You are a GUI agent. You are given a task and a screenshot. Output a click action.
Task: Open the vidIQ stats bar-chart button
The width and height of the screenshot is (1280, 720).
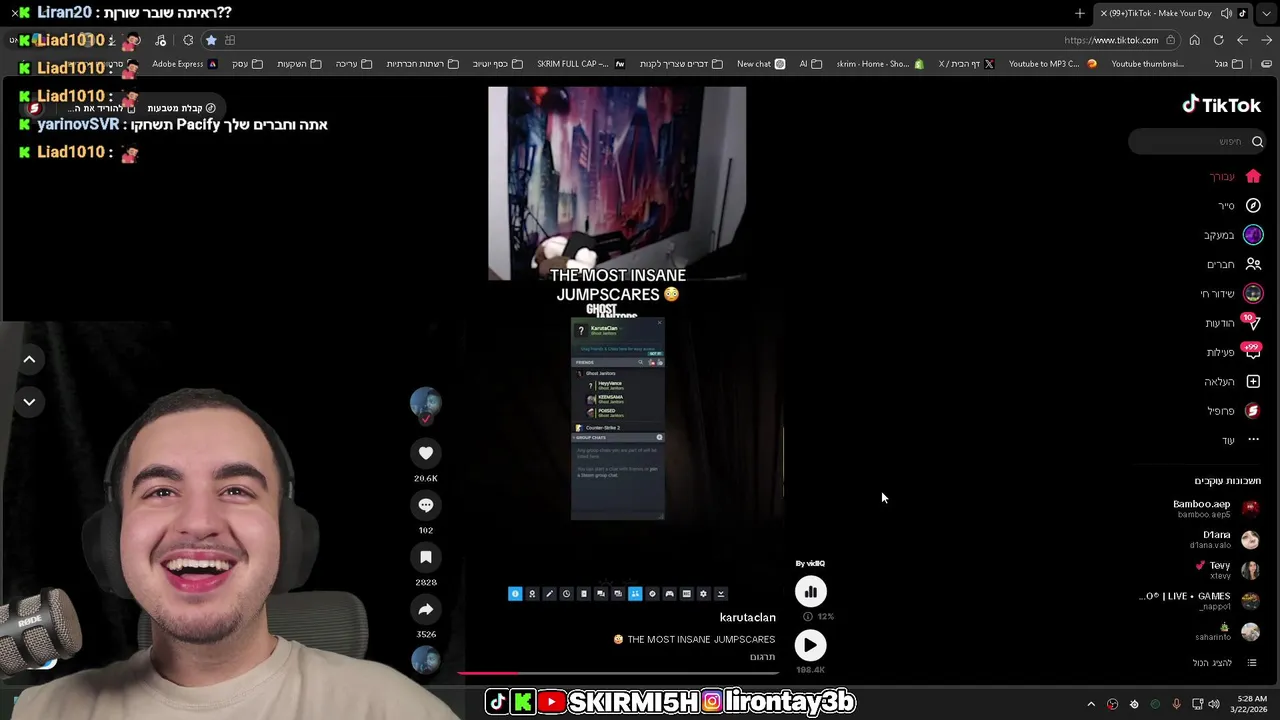click(811, 592)
